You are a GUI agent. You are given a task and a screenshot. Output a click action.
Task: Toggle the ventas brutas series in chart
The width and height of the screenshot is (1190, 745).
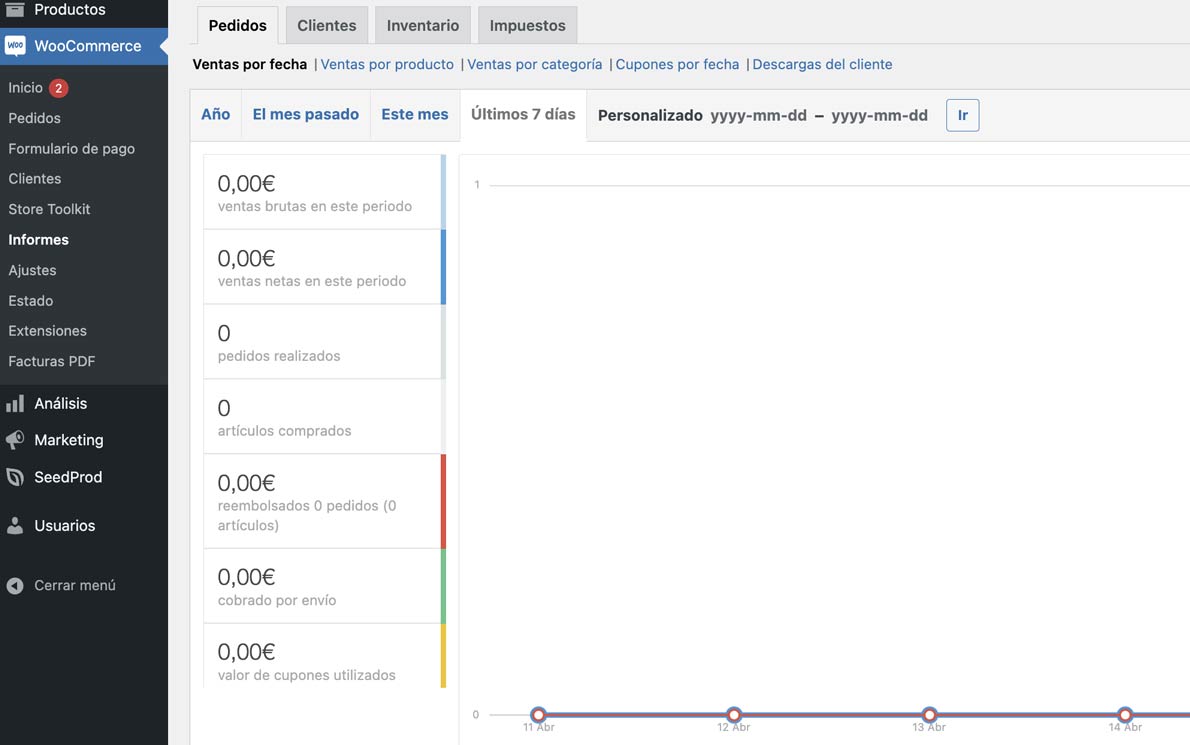tap(324, 192)
